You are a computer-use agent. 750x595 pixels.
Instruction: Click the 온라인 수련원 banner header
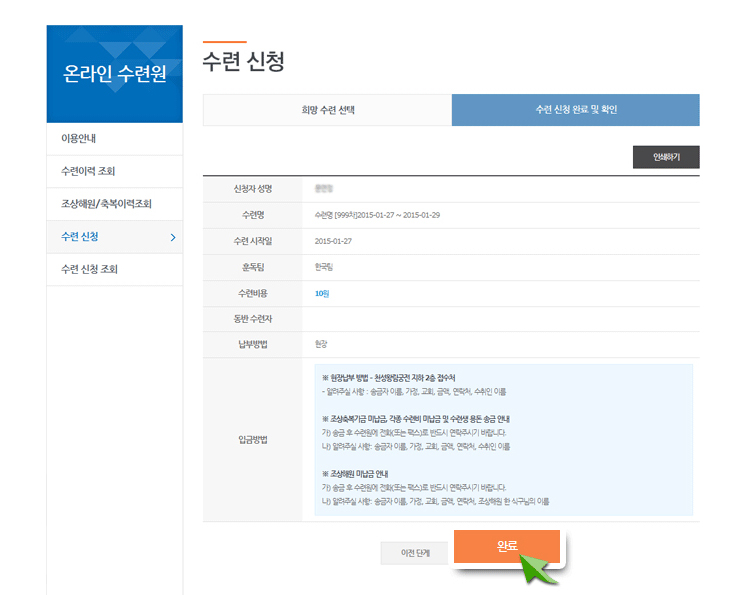pyautogui.click(x=115, y=74)
